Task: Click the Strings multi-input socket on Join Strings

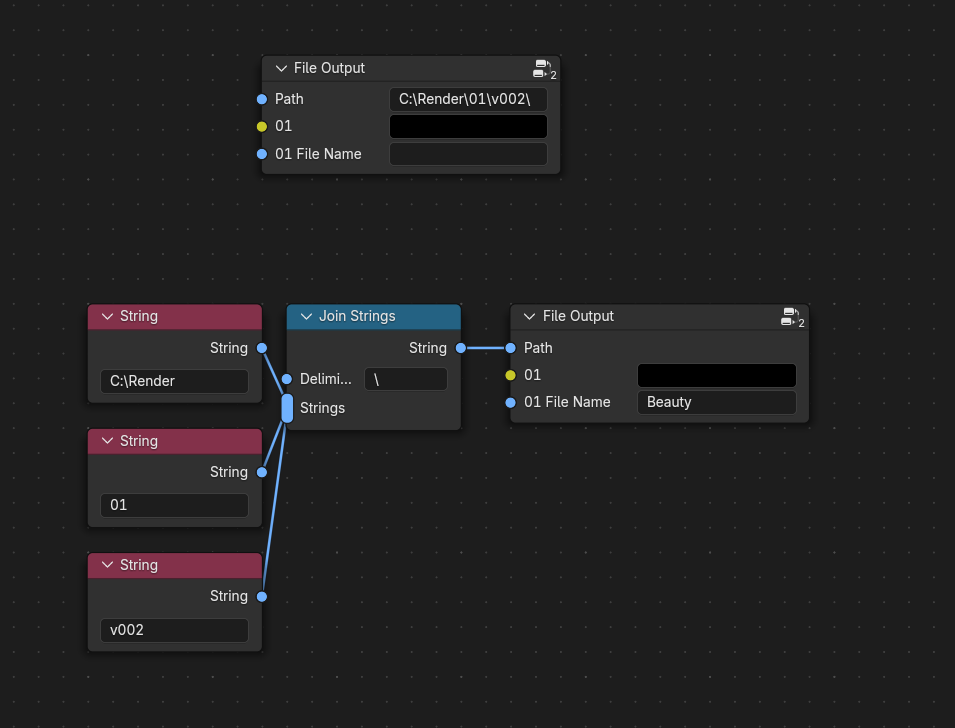Action: pyautogui.click(x=287, y=408)
